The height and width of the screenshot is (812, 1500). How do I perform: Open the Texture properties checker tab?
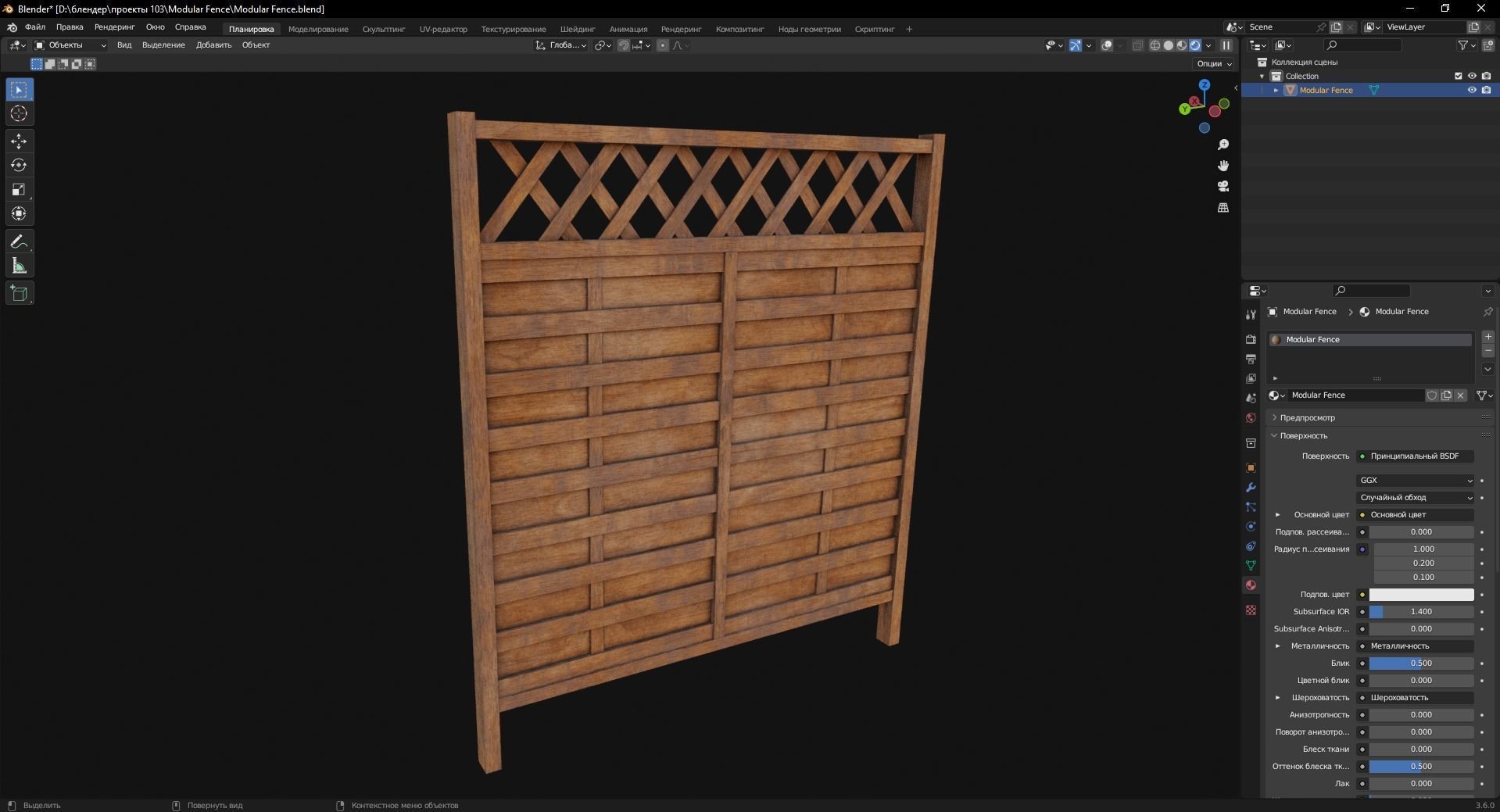click(1251, 610)
